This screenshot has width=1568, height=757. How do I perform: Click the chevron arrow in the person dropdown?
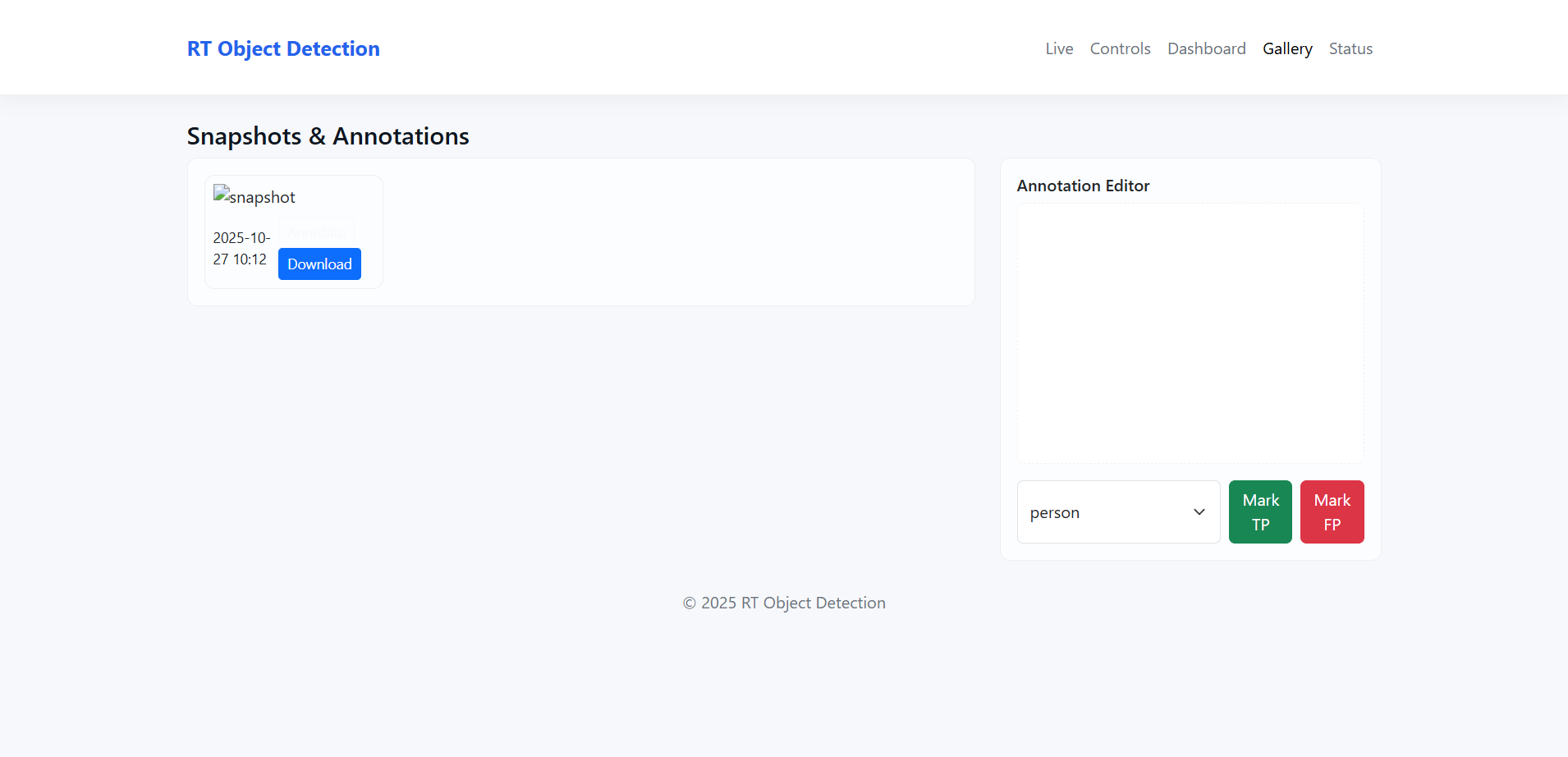coord(1199,512)
